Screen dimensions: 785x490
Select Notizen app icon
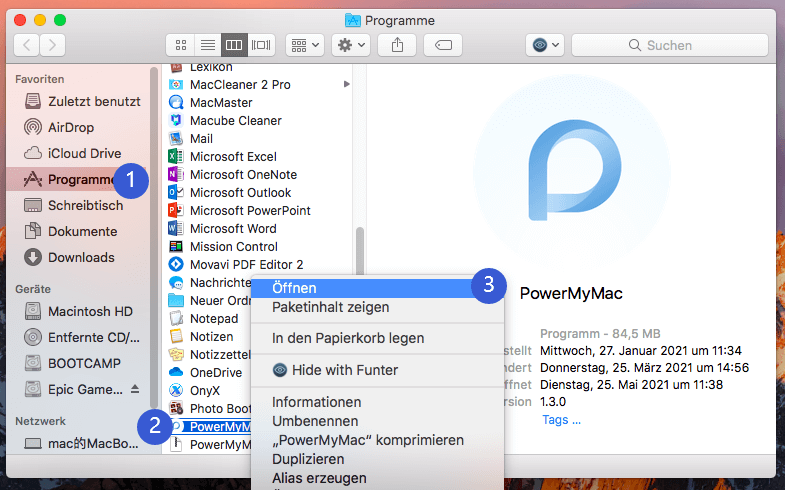pos(176,337)
